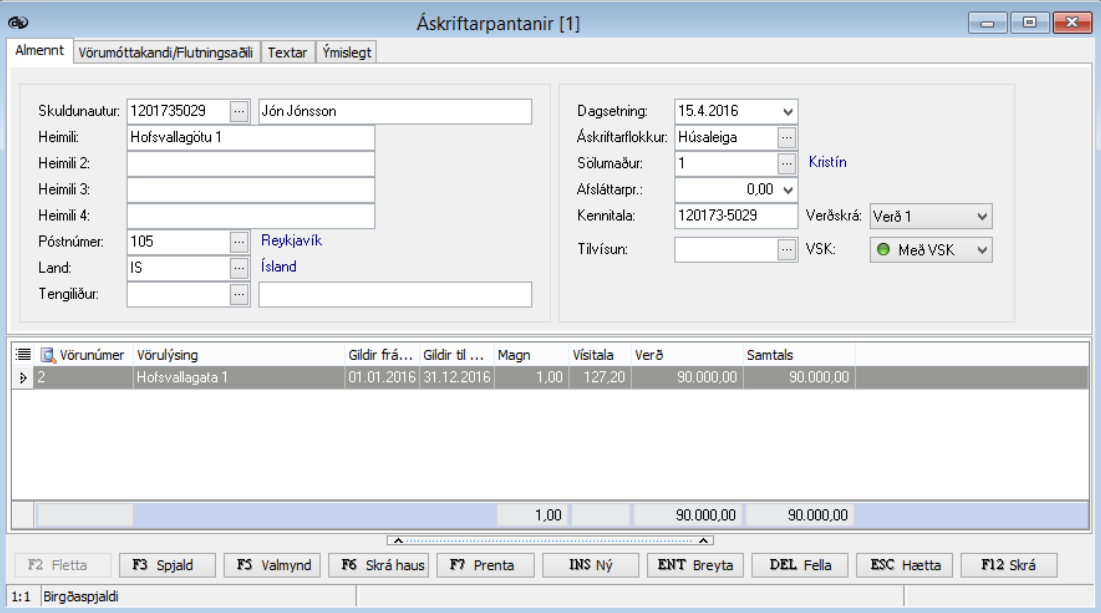The width and height of the screenshot is (1101, 613).
Task: Expand the Dagsetning date dropdown
Action: pyautogui.click(x=787, y=111)
